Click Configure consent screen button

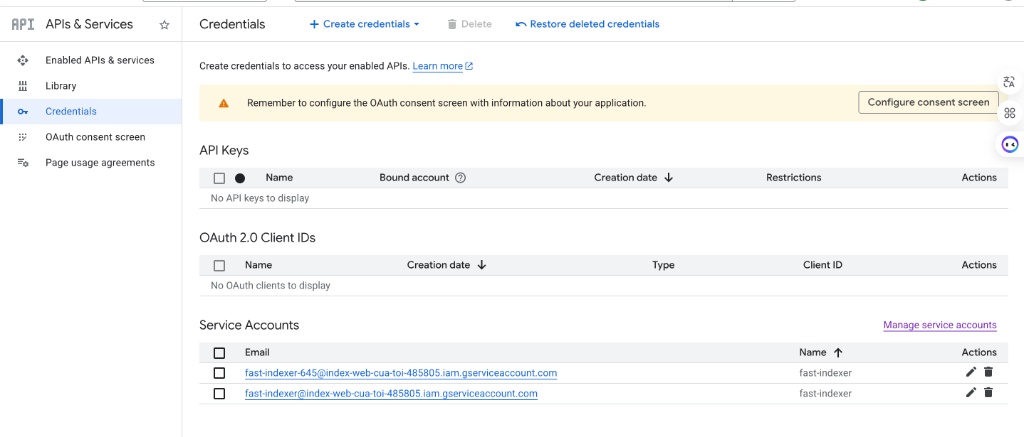click(928, 103)
